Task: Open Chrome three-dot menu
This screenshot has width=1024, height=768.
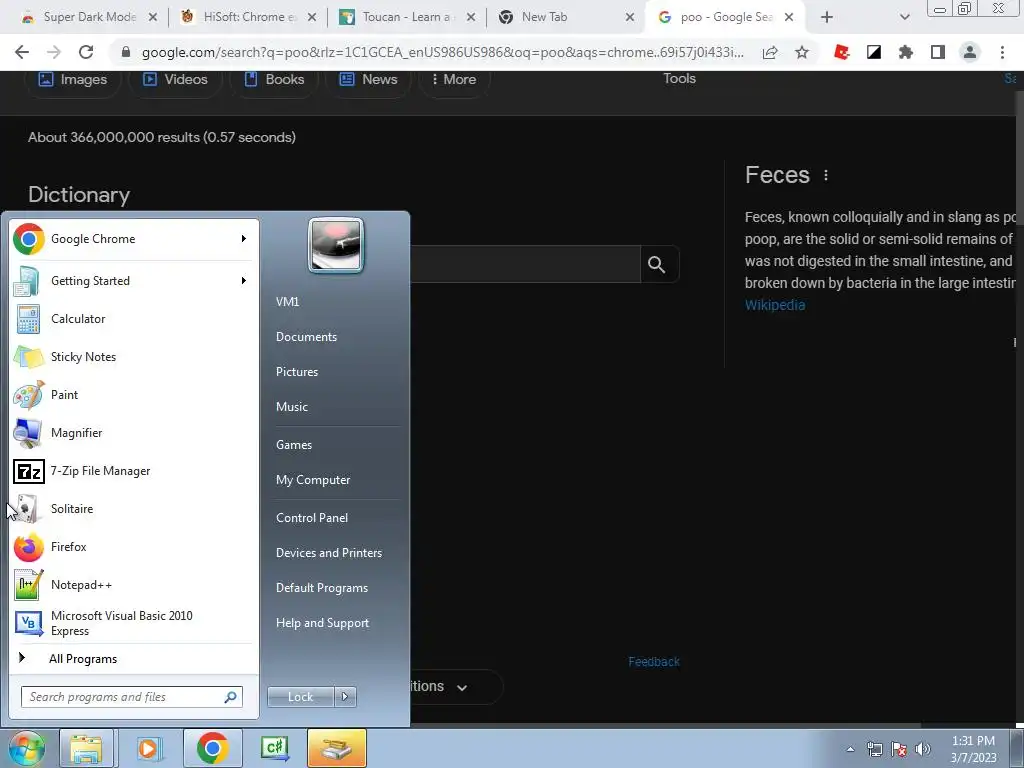Action: pos(1002,52)
